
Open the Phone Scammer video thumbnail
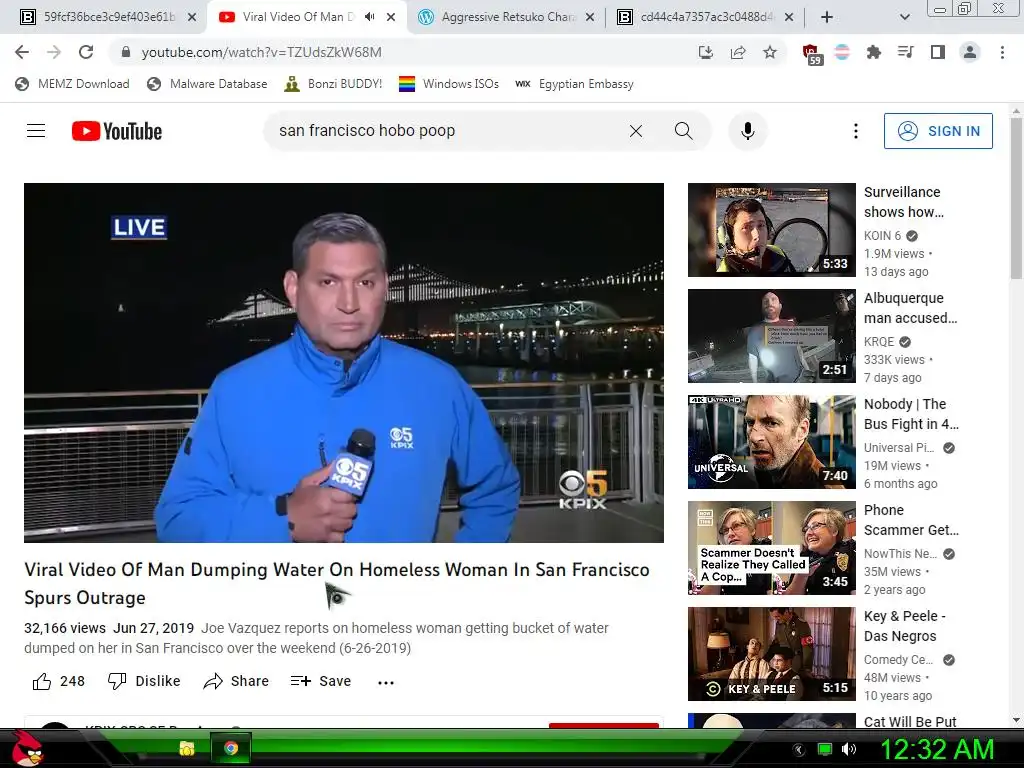pyautogui.click(x=771, y=548)
